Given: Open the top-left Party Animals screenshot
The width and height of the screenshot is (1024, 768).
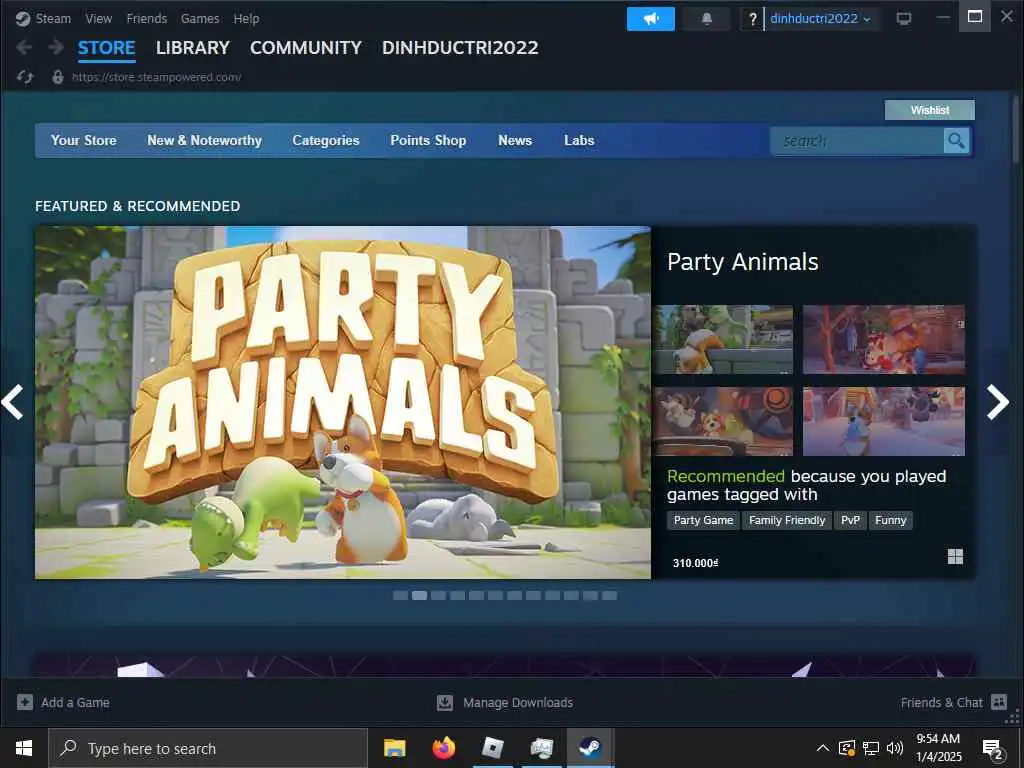Looking at the screenshot, I should click(x=724, y=340).
